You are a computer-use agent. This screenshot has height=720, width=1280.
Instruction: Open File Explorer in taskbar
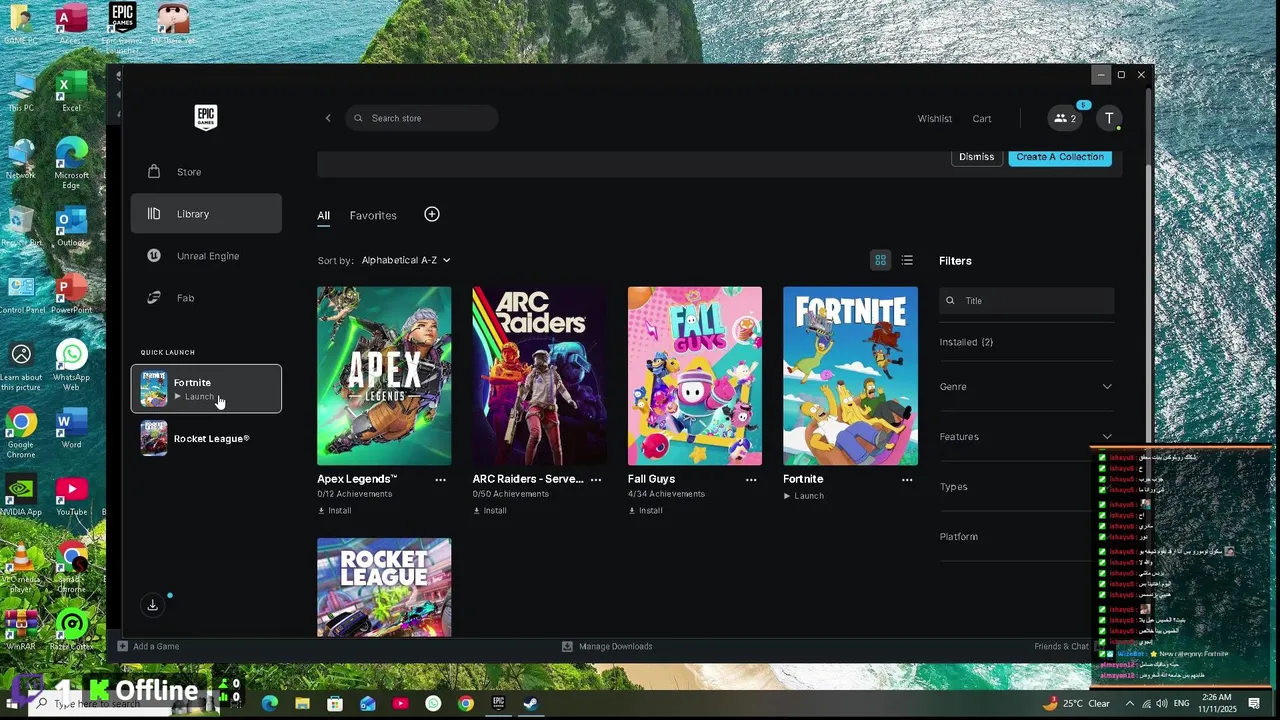click(x=302, y=703)
